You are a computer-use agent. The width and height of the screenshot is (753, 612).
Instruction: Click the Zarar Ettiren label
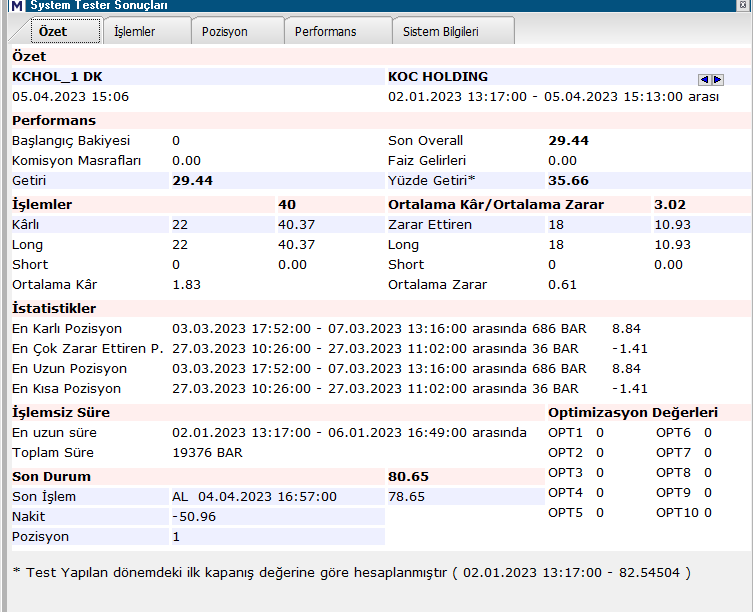pos(430,225)
